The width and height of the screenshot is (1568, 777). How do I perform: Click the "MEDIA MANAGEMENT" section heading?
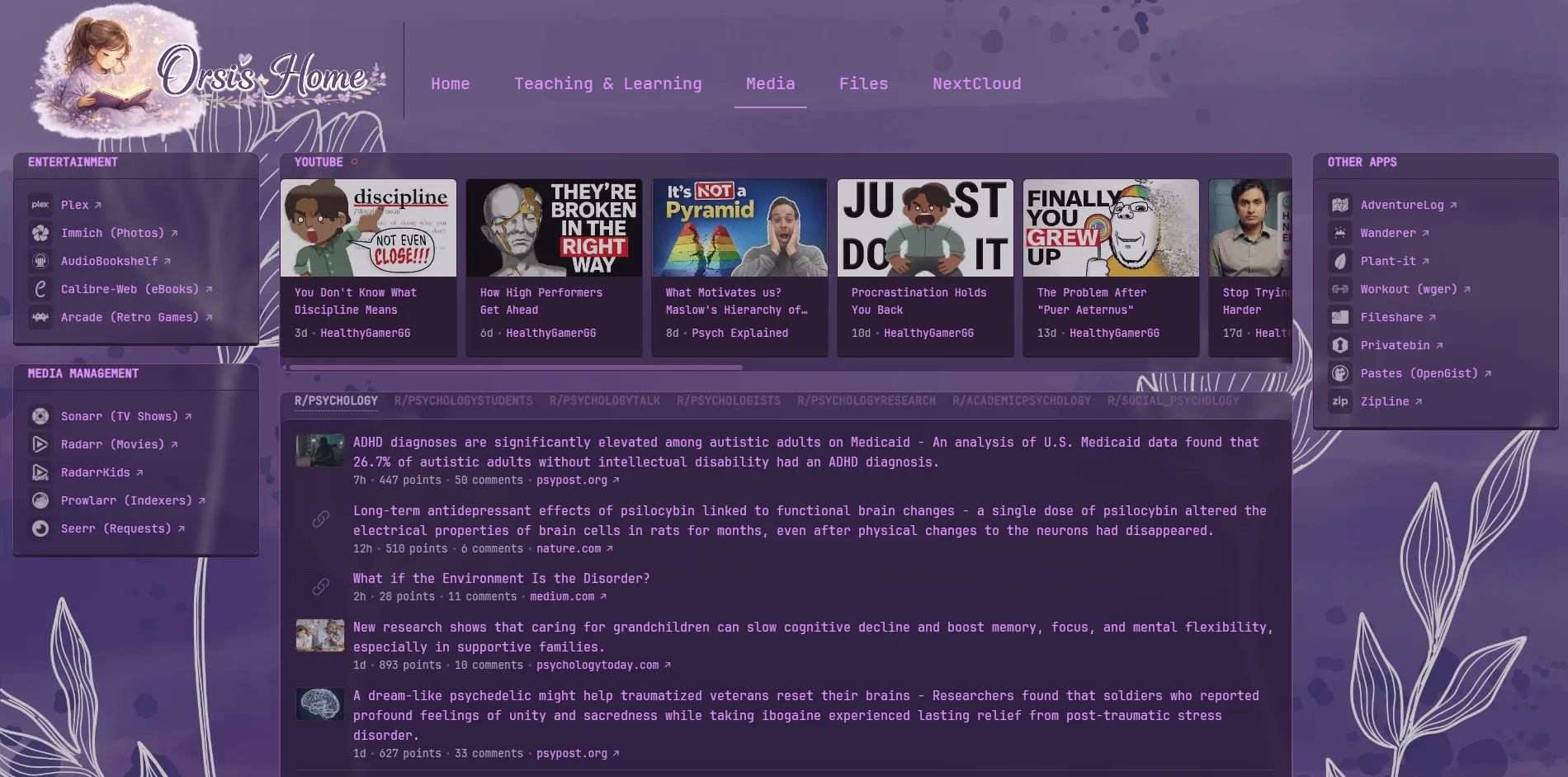point(83,373)
